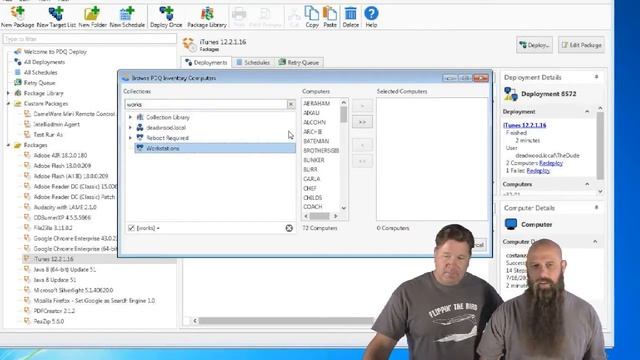This screenshot has height=360, width=640.
Task: Select the PeaZip 5.5.0 package
Action: pos(49,321)
